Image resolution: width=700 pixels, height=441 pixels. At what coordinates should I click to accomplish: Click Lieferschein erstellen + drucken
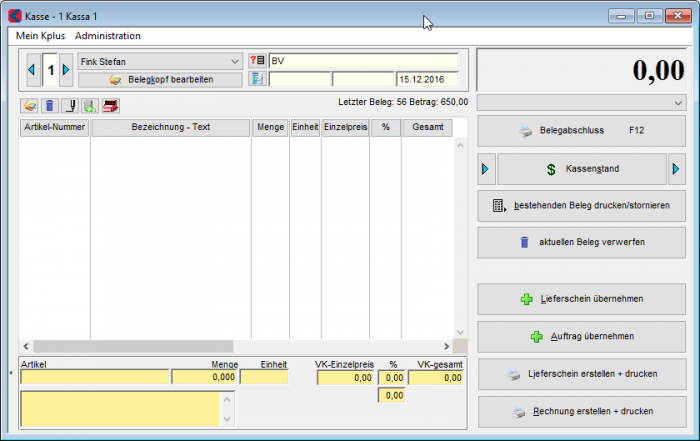pos(582,374)
